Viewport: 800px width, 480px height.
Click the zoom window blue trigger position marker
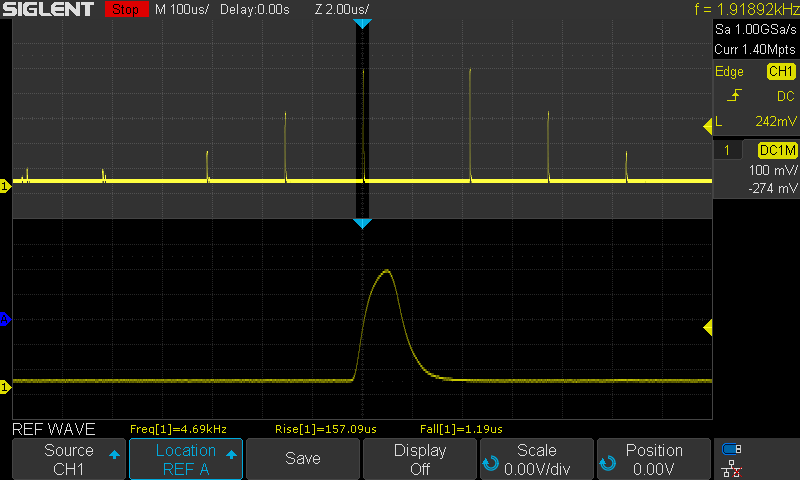362,223
